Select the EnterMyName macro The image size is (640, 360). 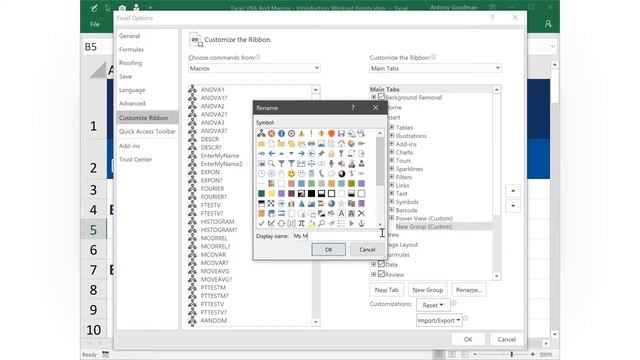pyautogui.click(x=220, y=156)
